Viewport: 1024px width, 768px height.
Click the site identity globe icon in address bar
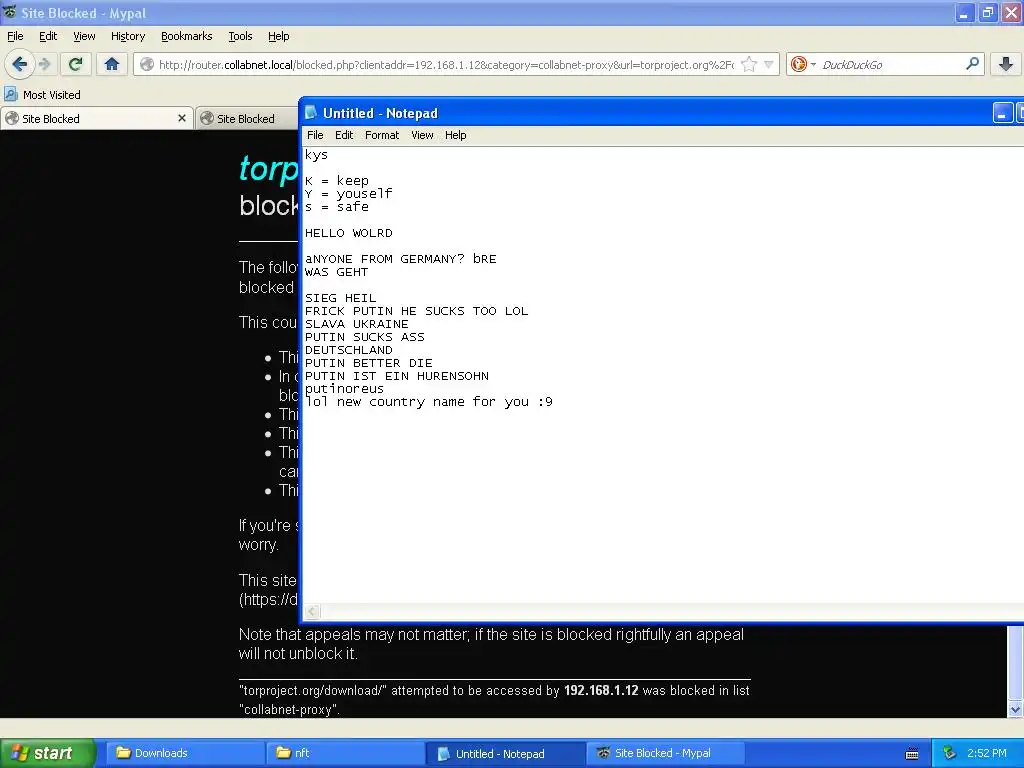coord(147,64)
